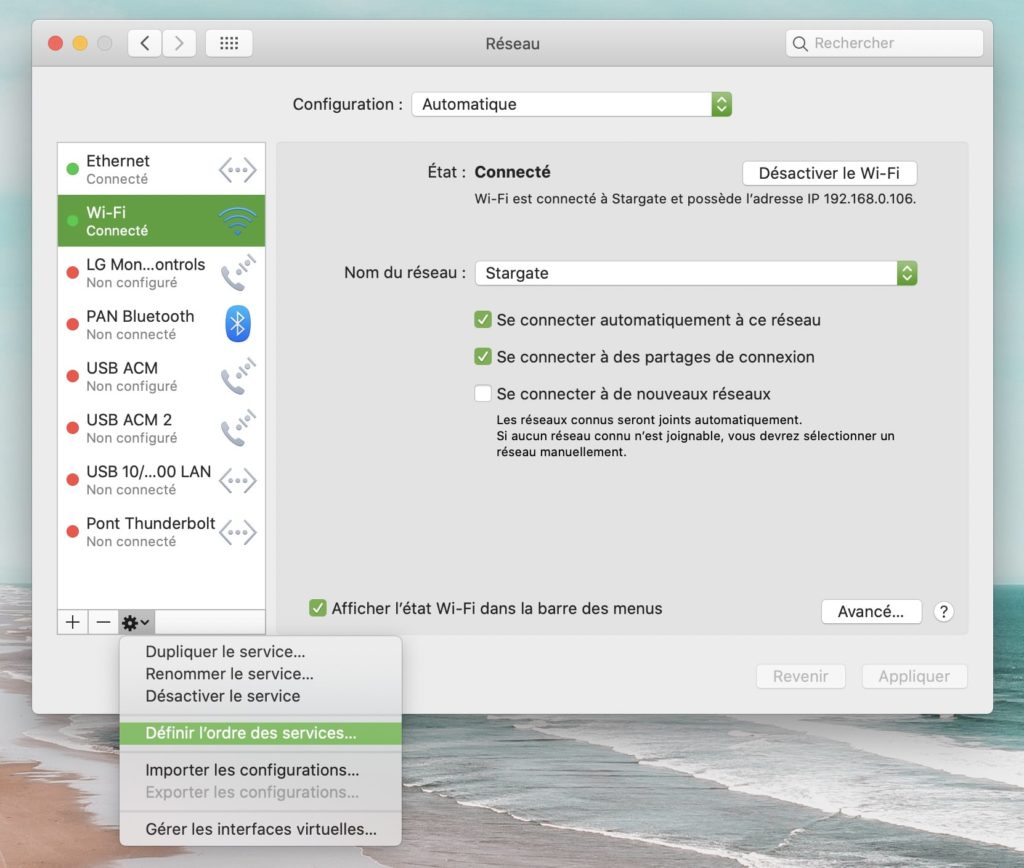Show all preferences grid icon
1024x868 pixels.
click(x=229, y=44)
